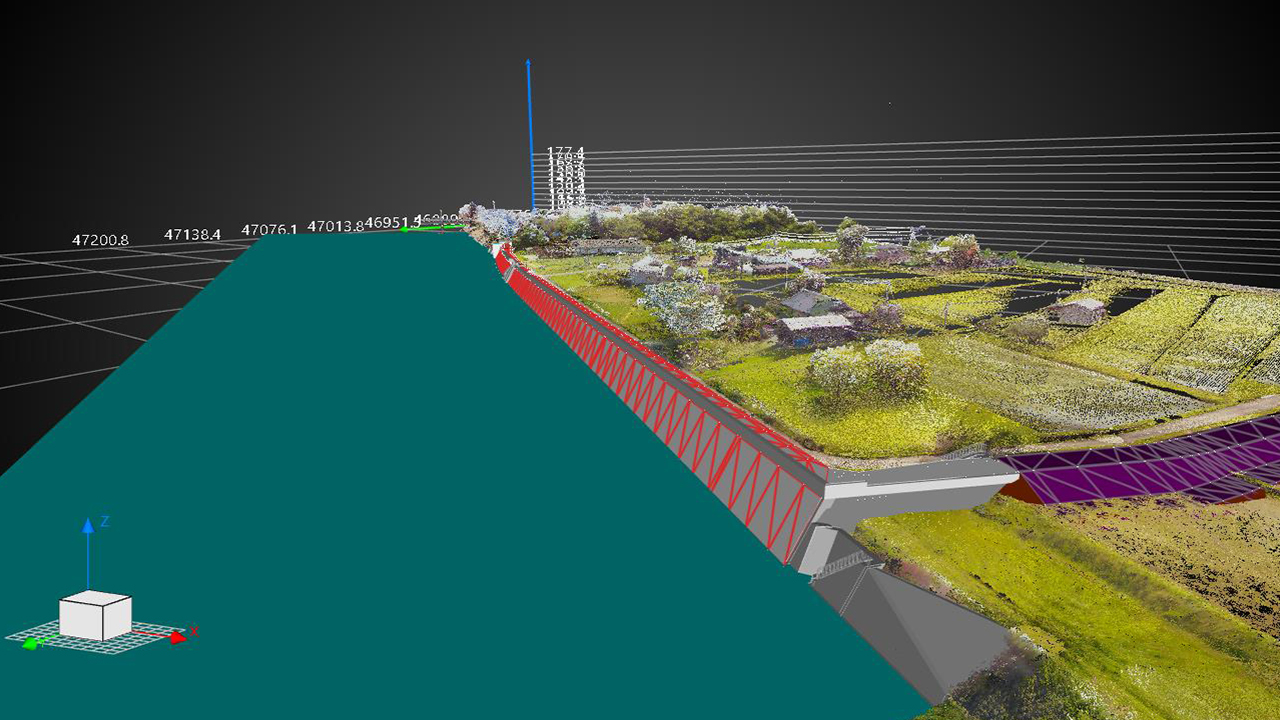Click the small green axis arrow near 46951
This screenshot has height=720, width=1280.
pos(405,229)
